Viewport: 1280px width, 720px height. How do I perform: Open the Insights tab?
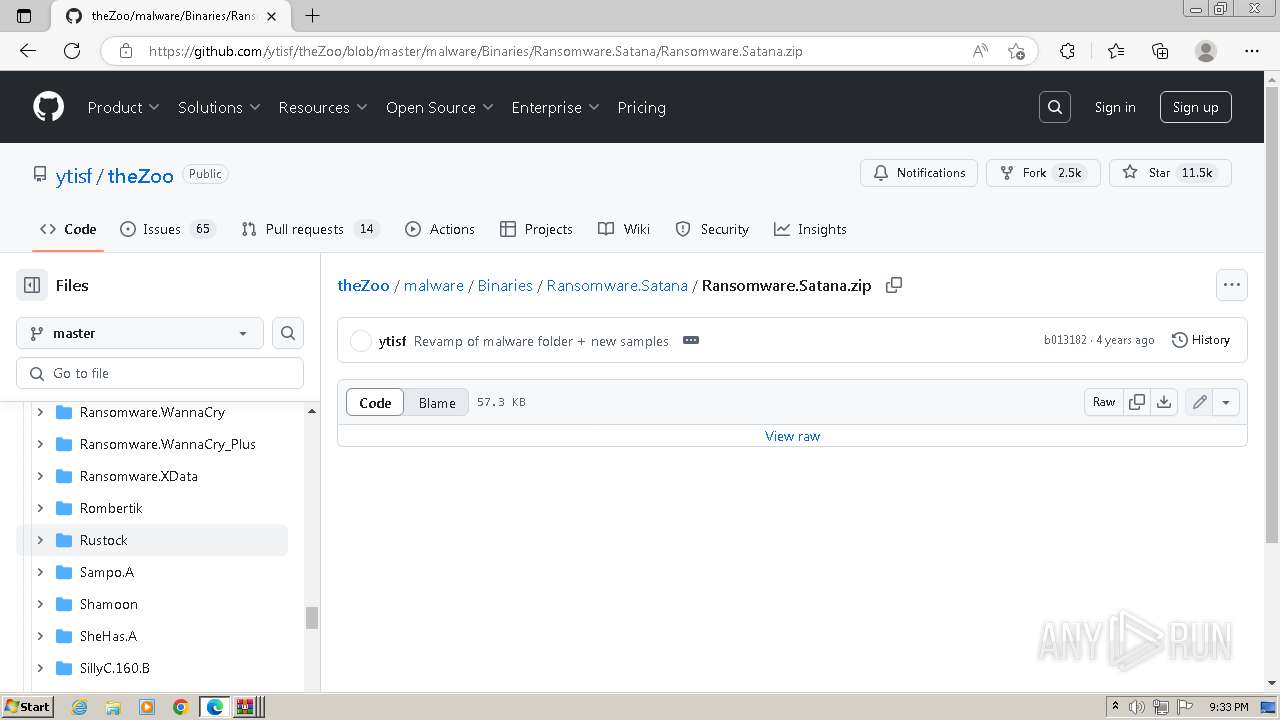811,229
